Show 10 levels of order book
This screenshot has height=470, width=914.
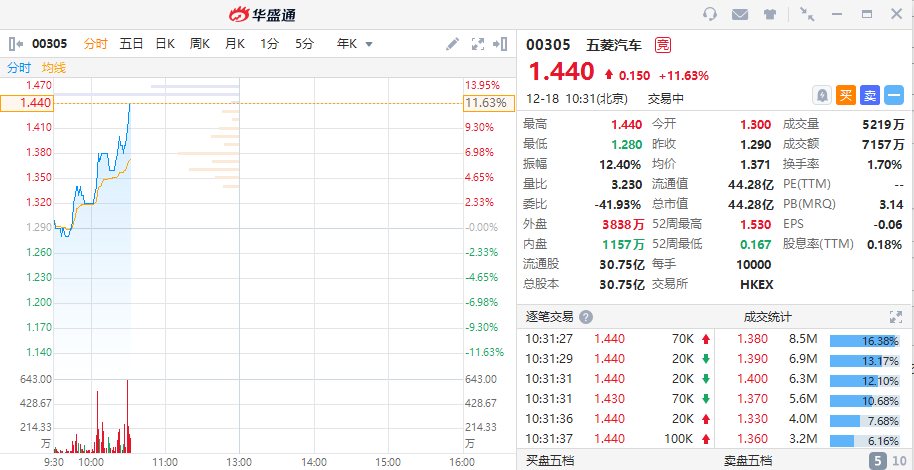point(899,461)
